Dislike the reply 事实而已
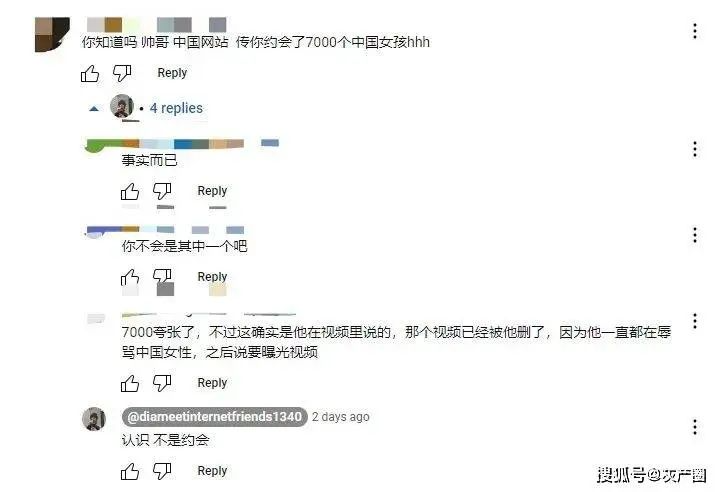This screenshot has width=721, height=492. tap(162, 191)
